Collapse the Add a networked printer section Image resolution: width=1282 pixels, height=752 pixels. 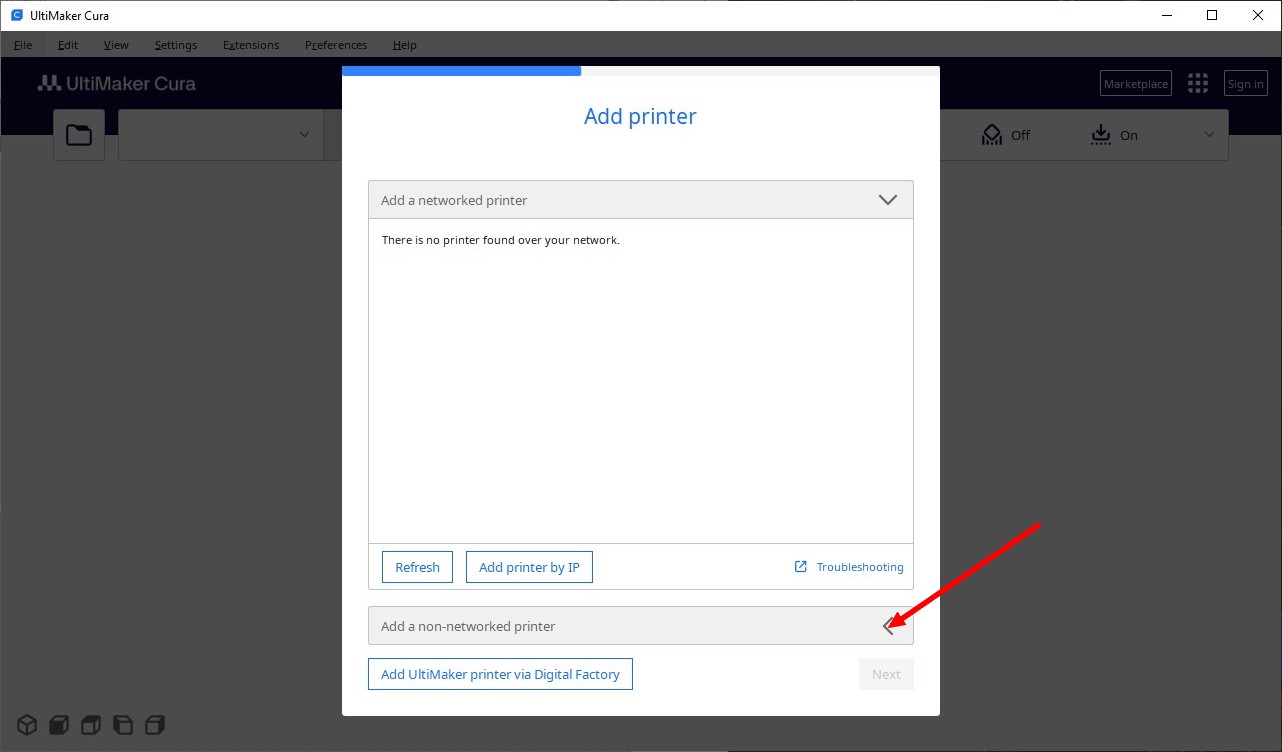click(887, 200)
